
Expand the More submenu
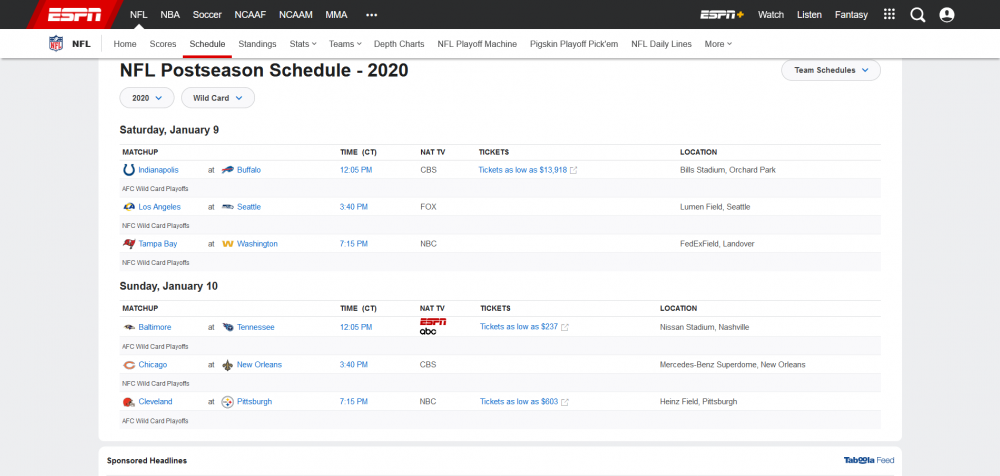pos(718,44)
